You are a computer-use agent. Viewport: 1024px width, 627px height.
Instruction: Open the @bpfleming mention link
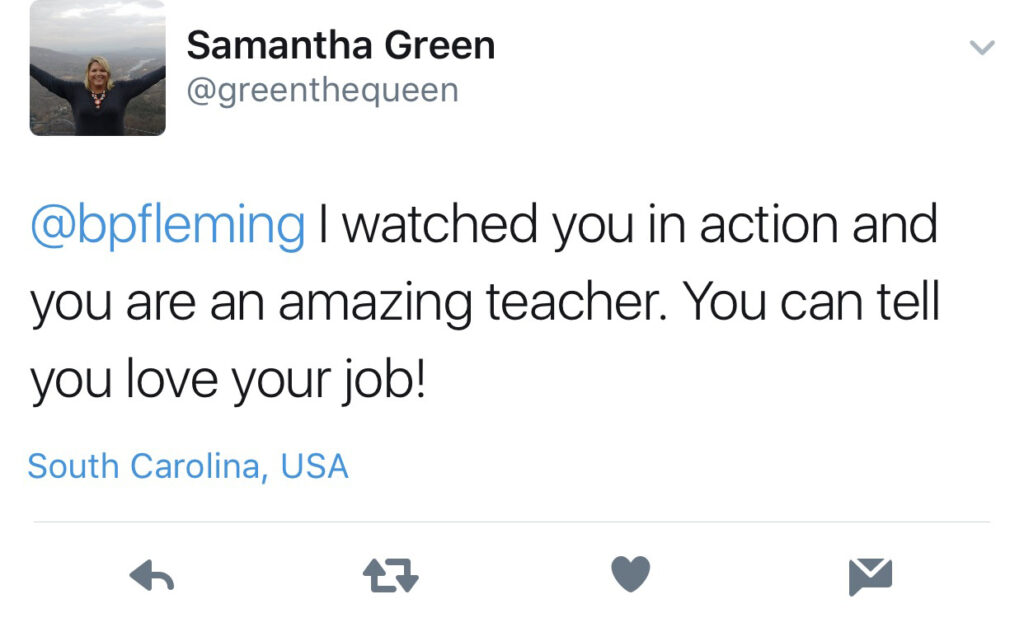coord(168,225)
